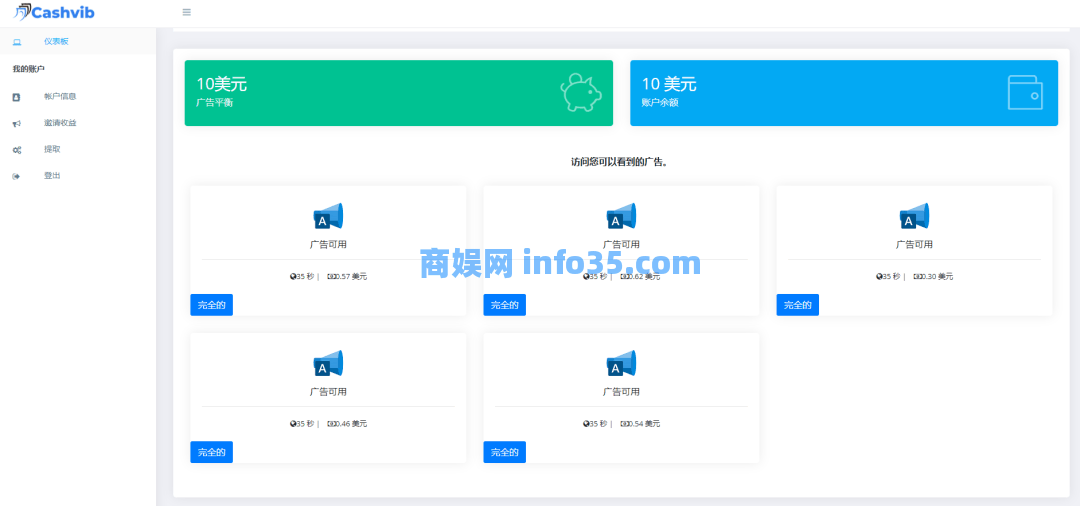This screenshot has width=1080, height=506.
Task: Click the 0.46 美元 reward value
Action: [350, 424]
